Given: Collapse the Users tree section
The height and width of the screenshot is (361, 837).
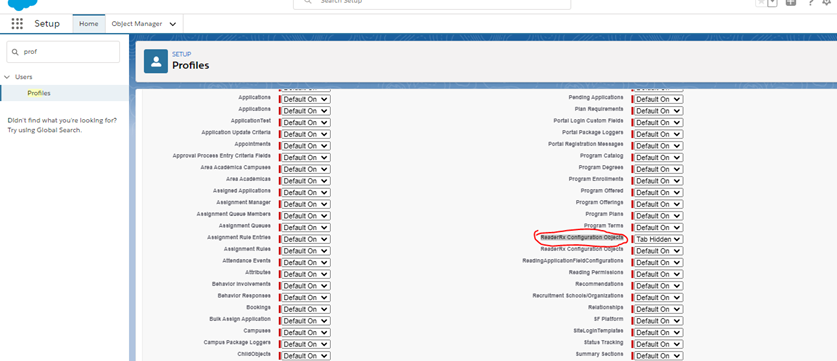Looking at the screenshot, I should [7, 77].
